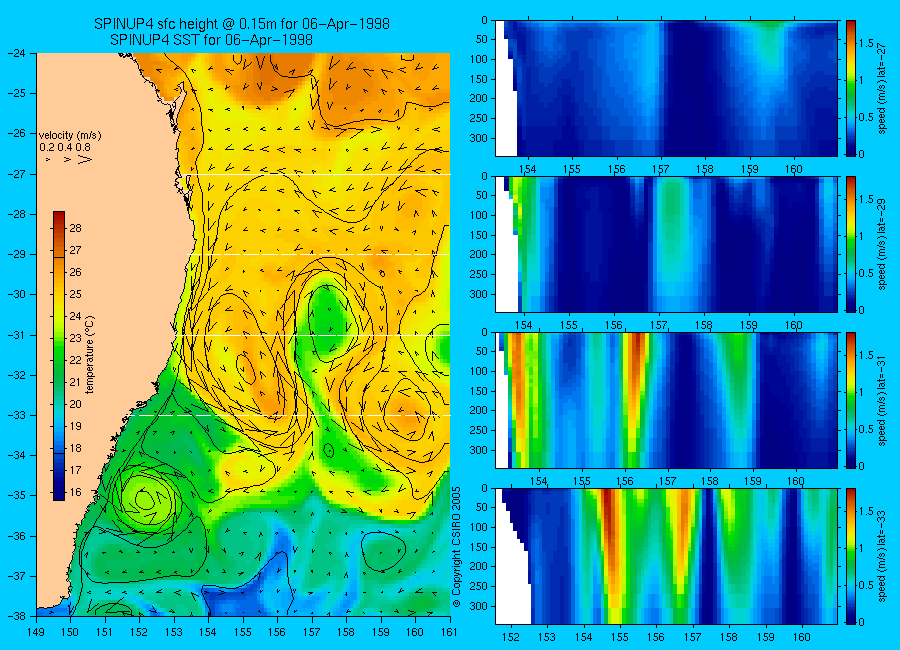Select the 'velocity (m/s)' legend label

click(70, 136)
